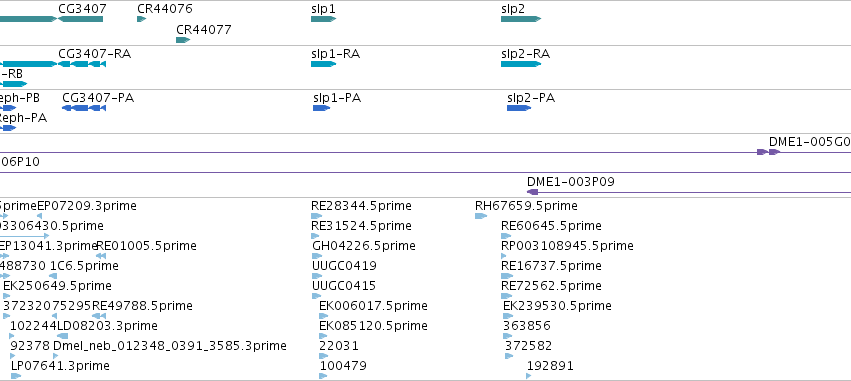Image resolution: width=851 pixels, height=381 pixels.
Task: Click the slp1 gene glyph
Action: [x=323, y=19]
